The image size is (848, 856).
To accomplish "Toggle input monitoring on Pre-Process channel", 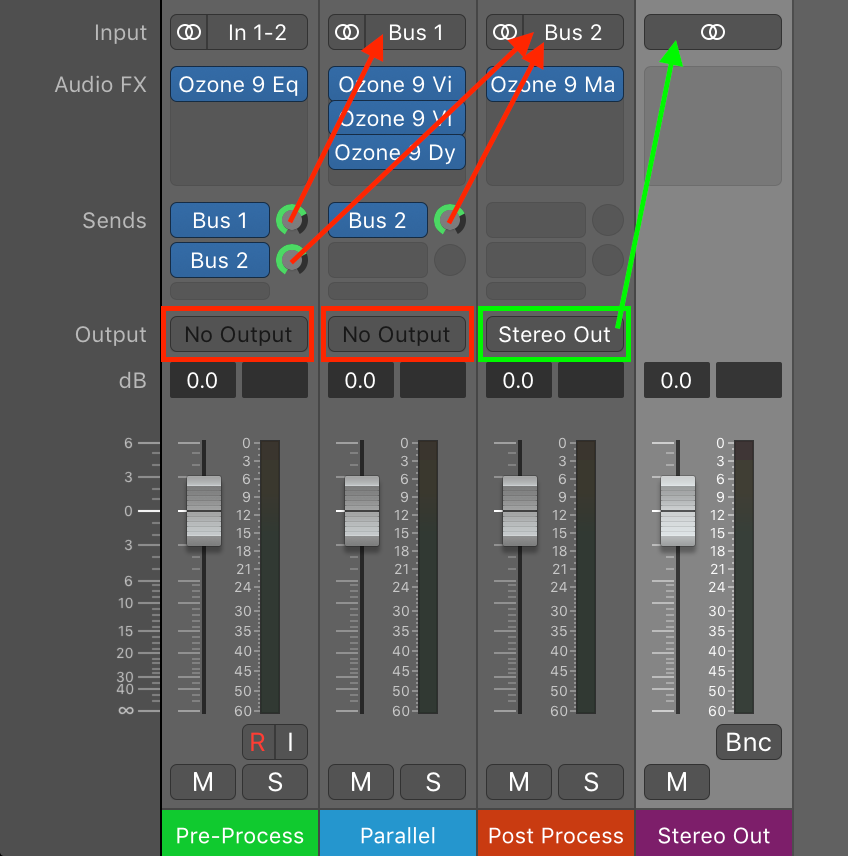I will tap(291, 742).
